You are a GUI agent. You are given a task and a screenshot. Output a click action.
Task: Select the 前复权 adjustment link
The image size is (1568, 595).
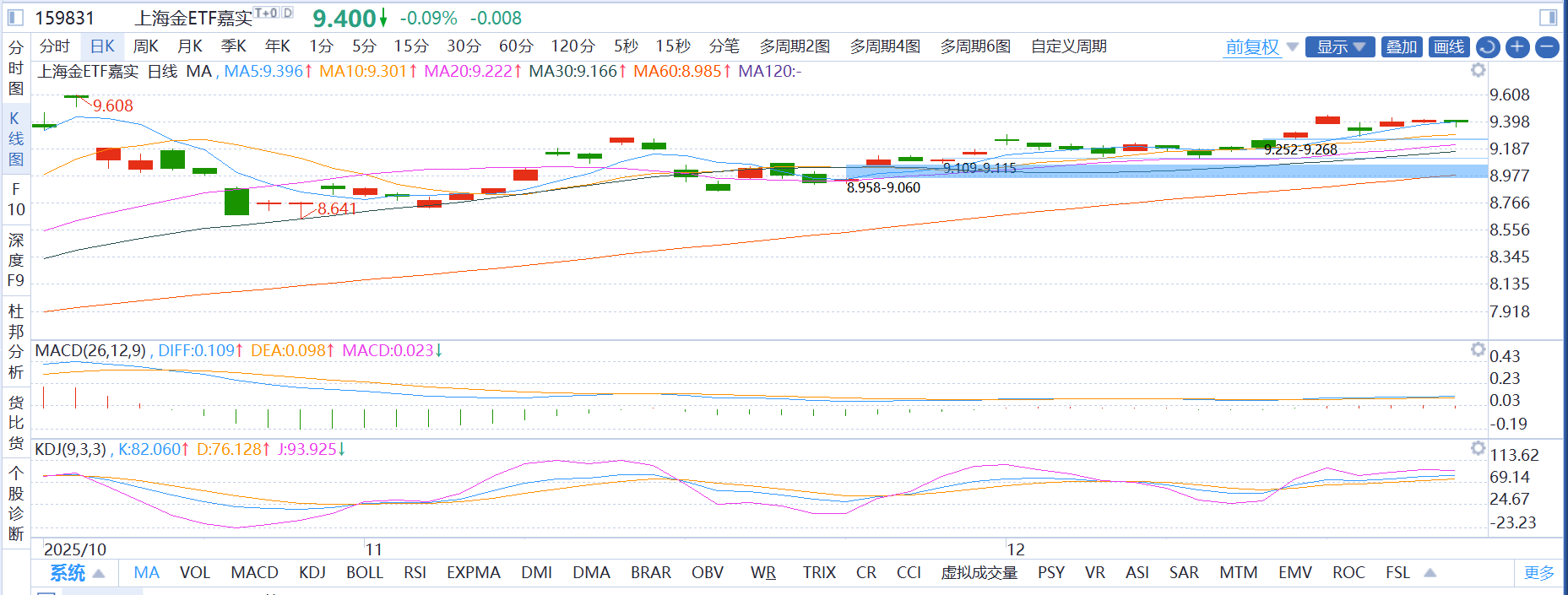[x=1252, y=47]
